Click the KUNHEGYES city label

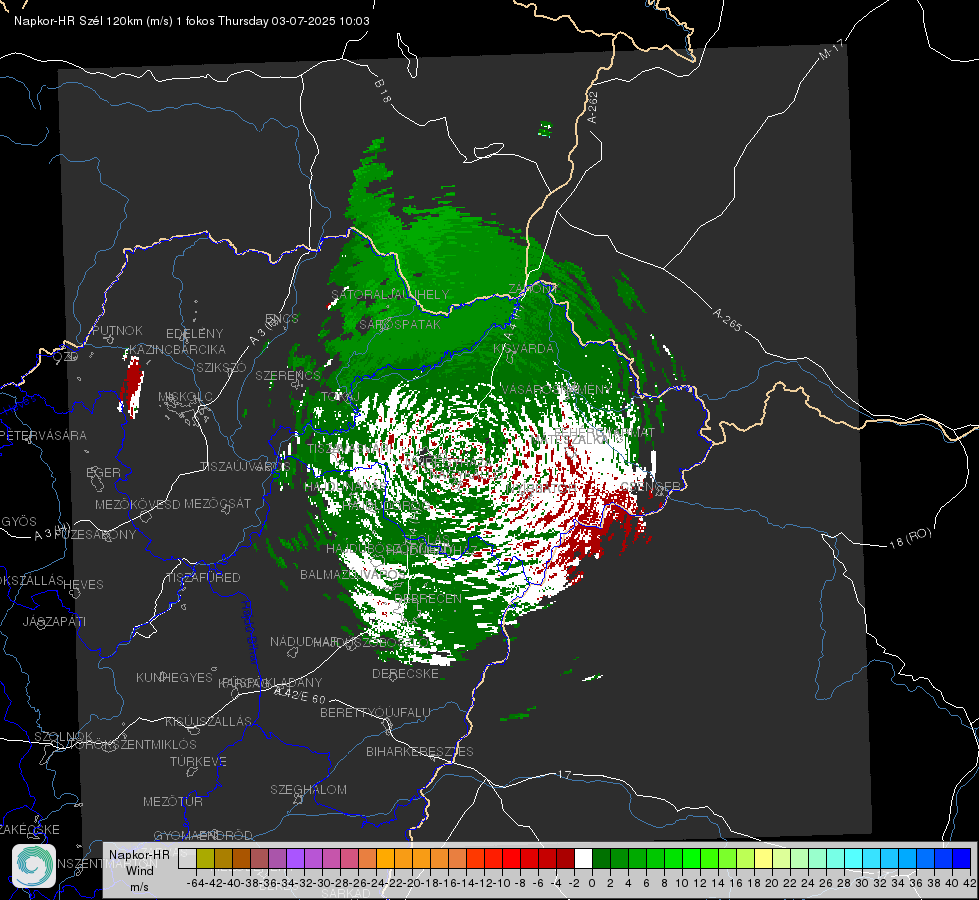click(174, 678)
